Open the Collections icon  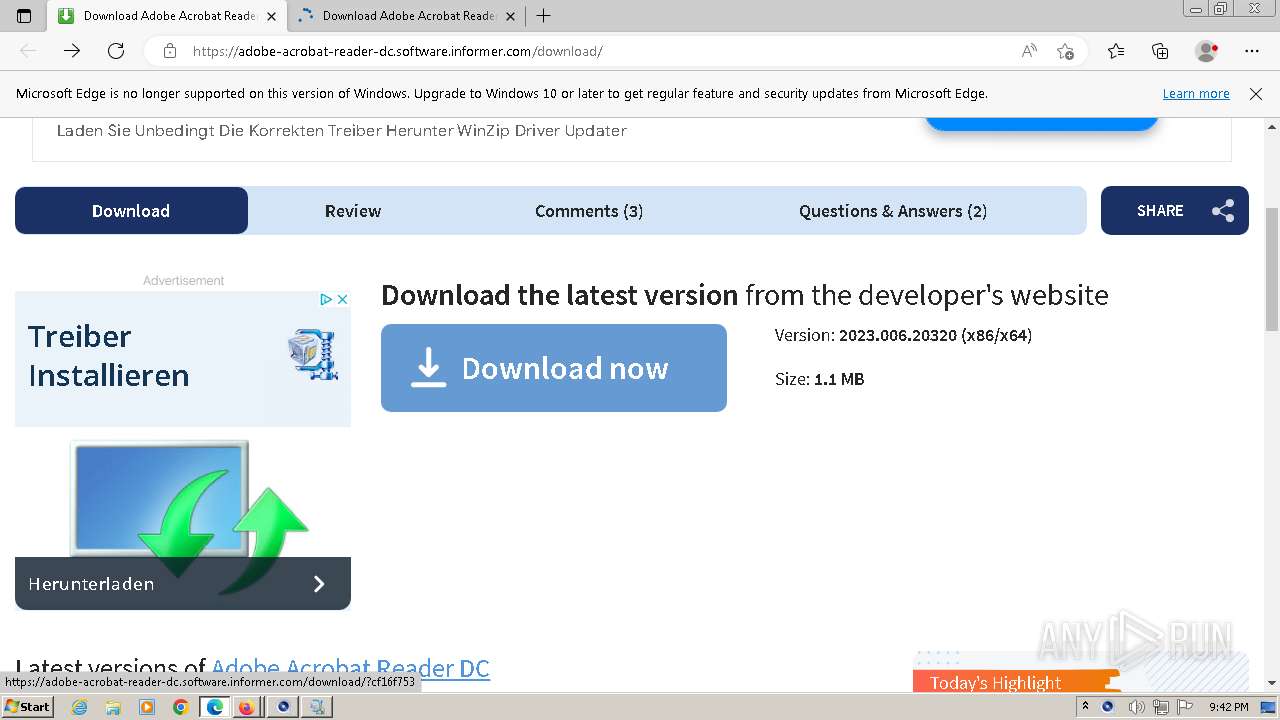coord(1160,51)
